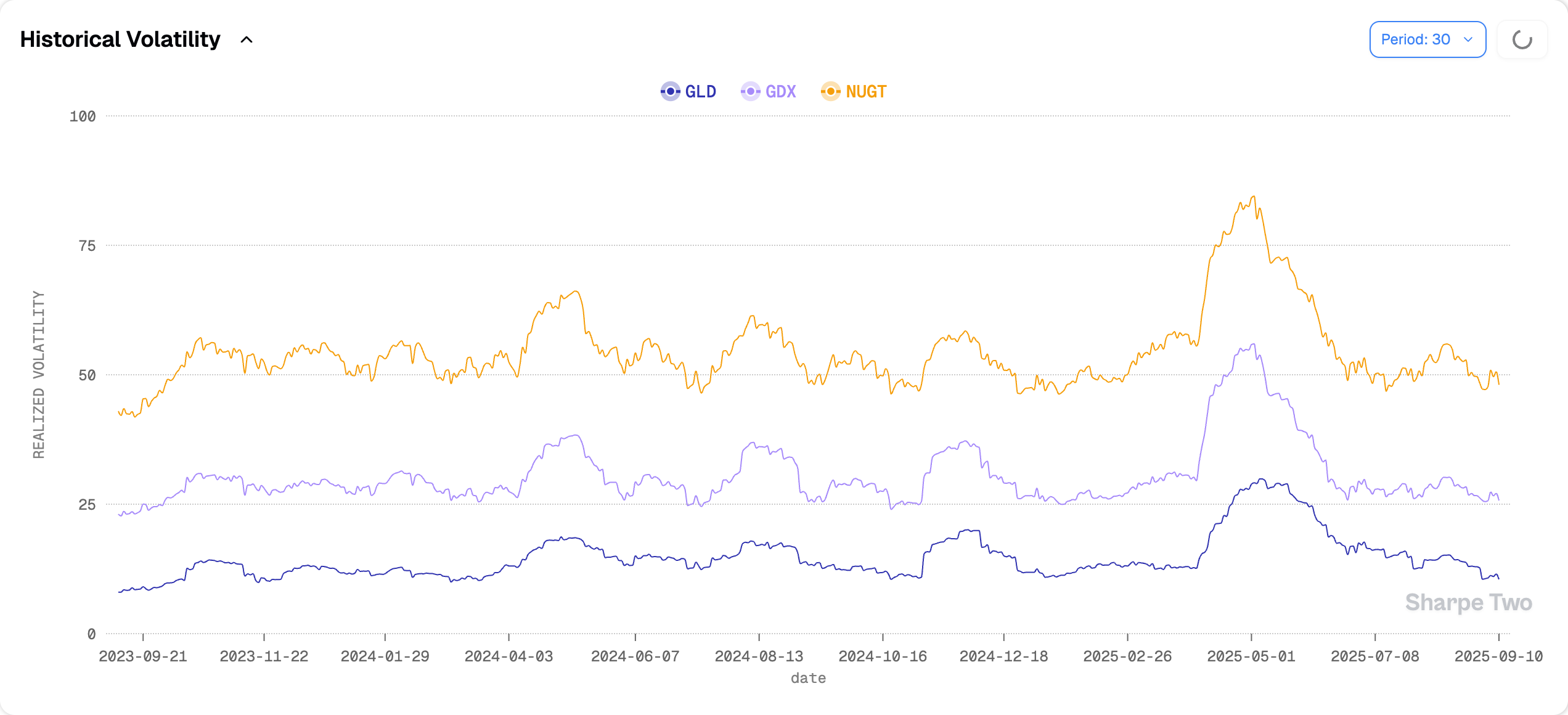Screen dimensions: 1568x715
Task: Click the 2024-04-03 date tick label
Action: (x=508, y=656)
